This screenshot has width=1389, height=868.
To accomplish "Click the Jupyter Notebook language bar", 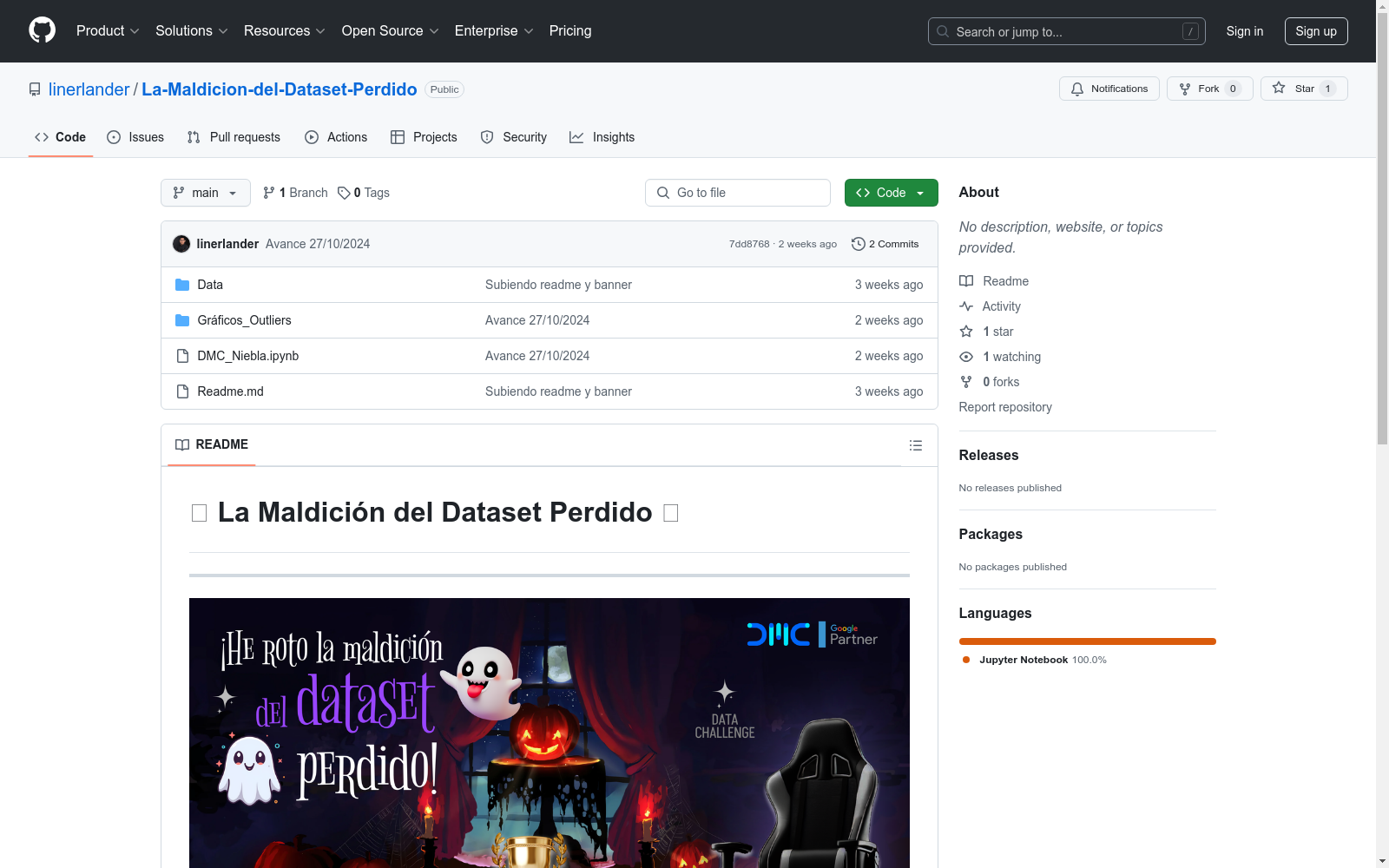I will [1087, 641].
